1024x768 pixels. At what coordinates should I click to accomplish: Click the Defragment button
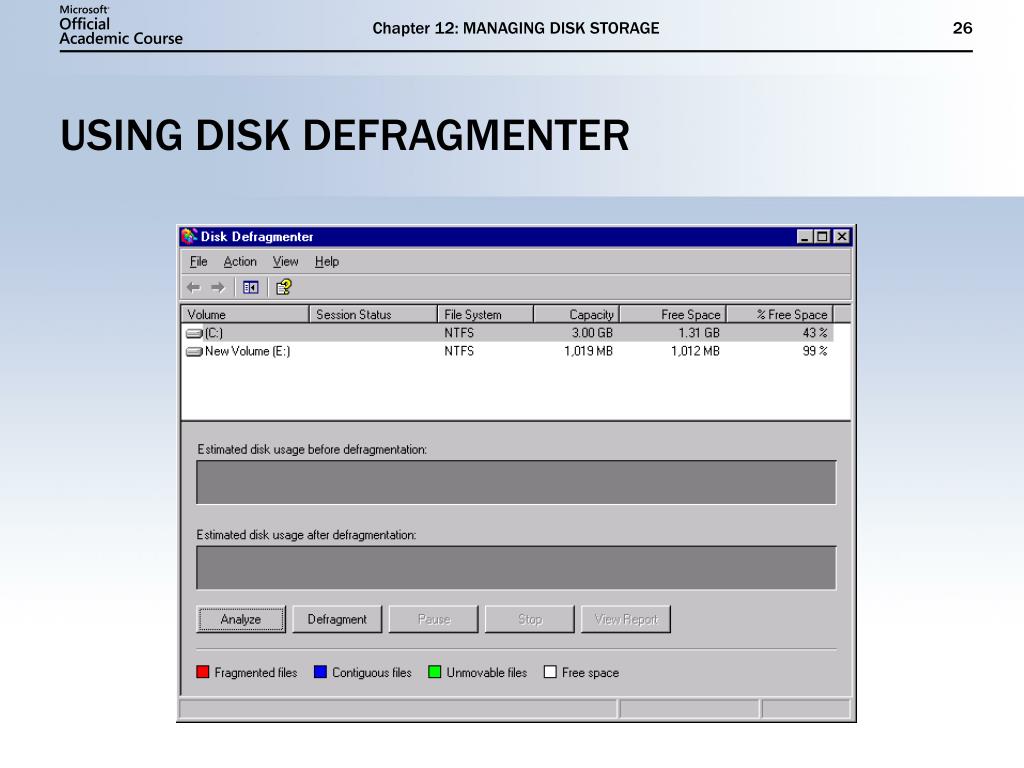pyautogui.click(x=337, y=619)
